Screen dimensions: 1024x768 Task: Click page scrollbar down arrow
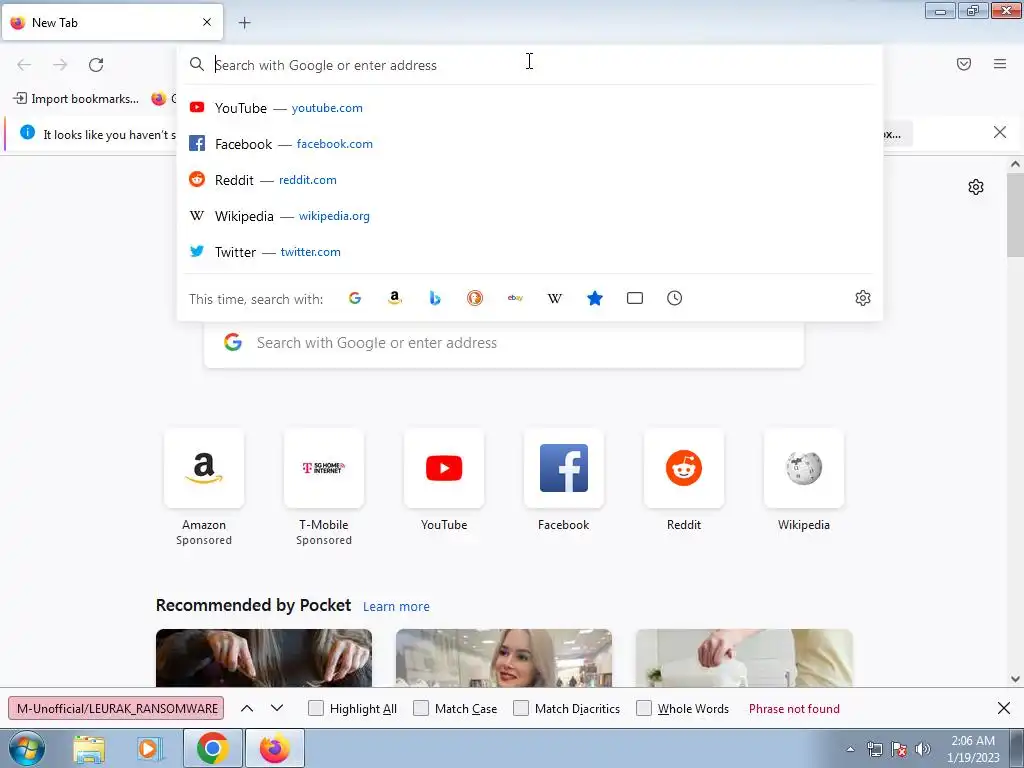pyautogui.click(x=1015, y=679)
